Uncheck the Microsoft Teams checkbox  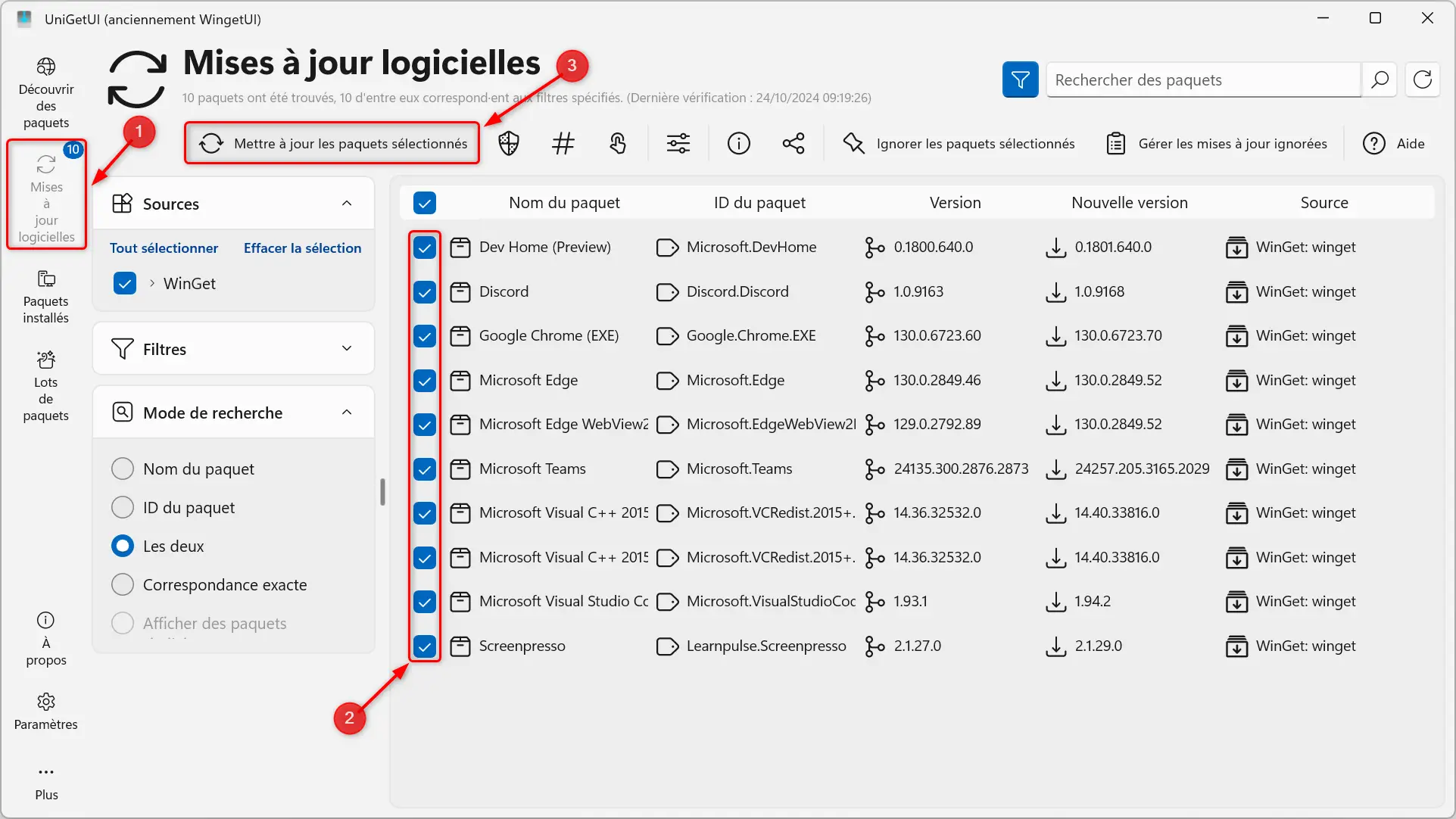[x=425, y=469]
